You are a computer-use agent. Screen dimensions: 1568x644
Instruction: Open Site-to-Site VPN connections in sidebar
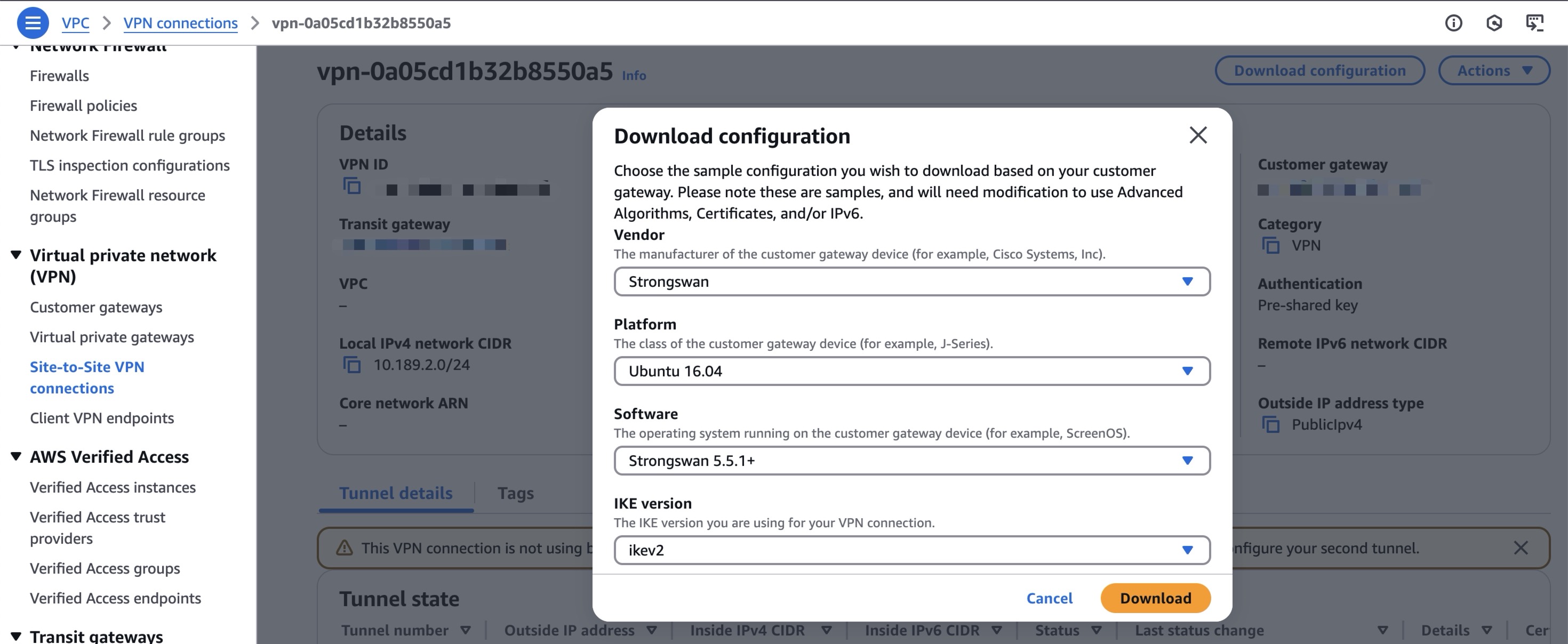pos(87,377)
